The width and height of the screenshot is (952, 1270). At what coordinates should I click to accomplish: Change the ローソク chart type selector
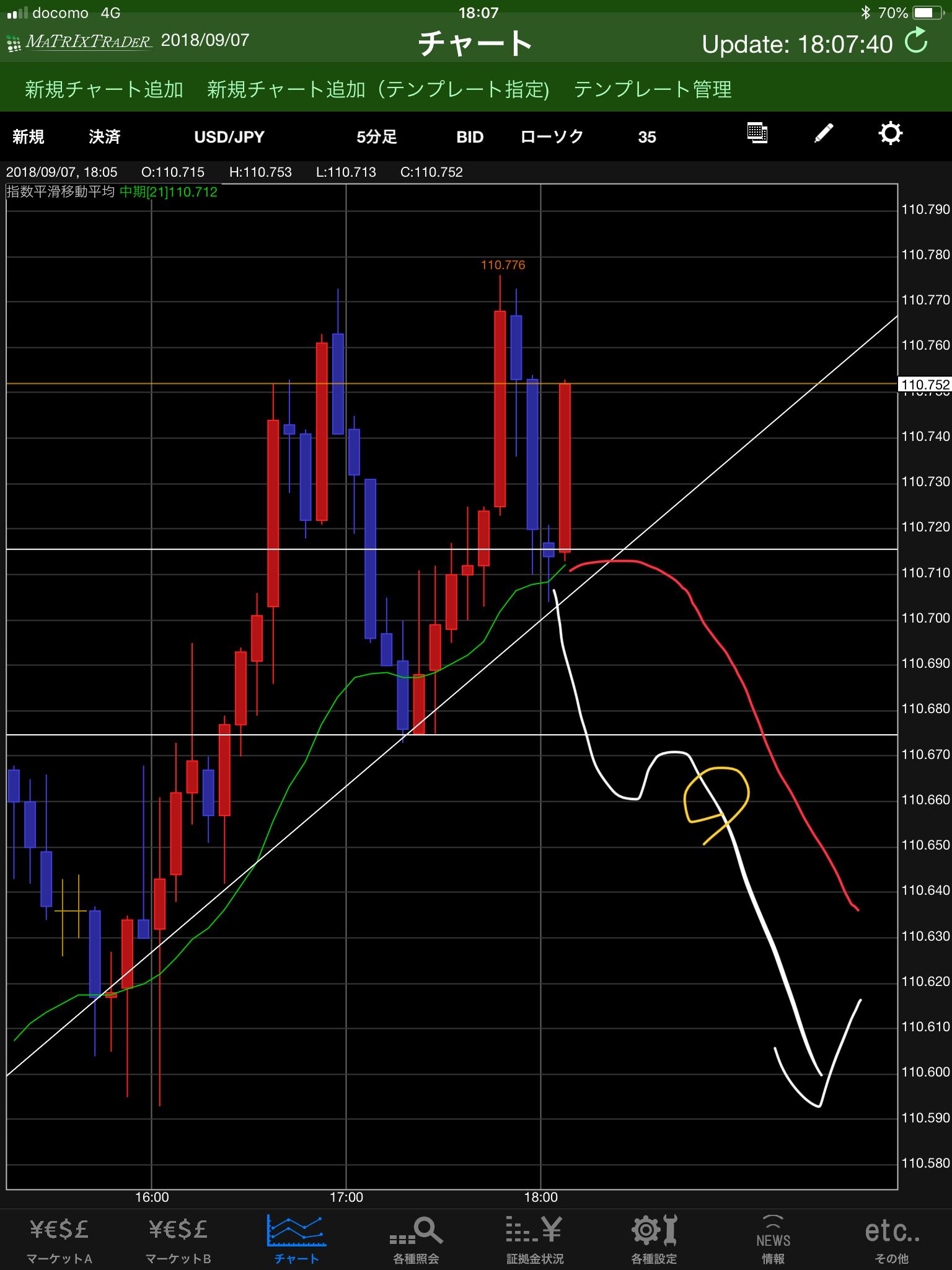point(552,137)
